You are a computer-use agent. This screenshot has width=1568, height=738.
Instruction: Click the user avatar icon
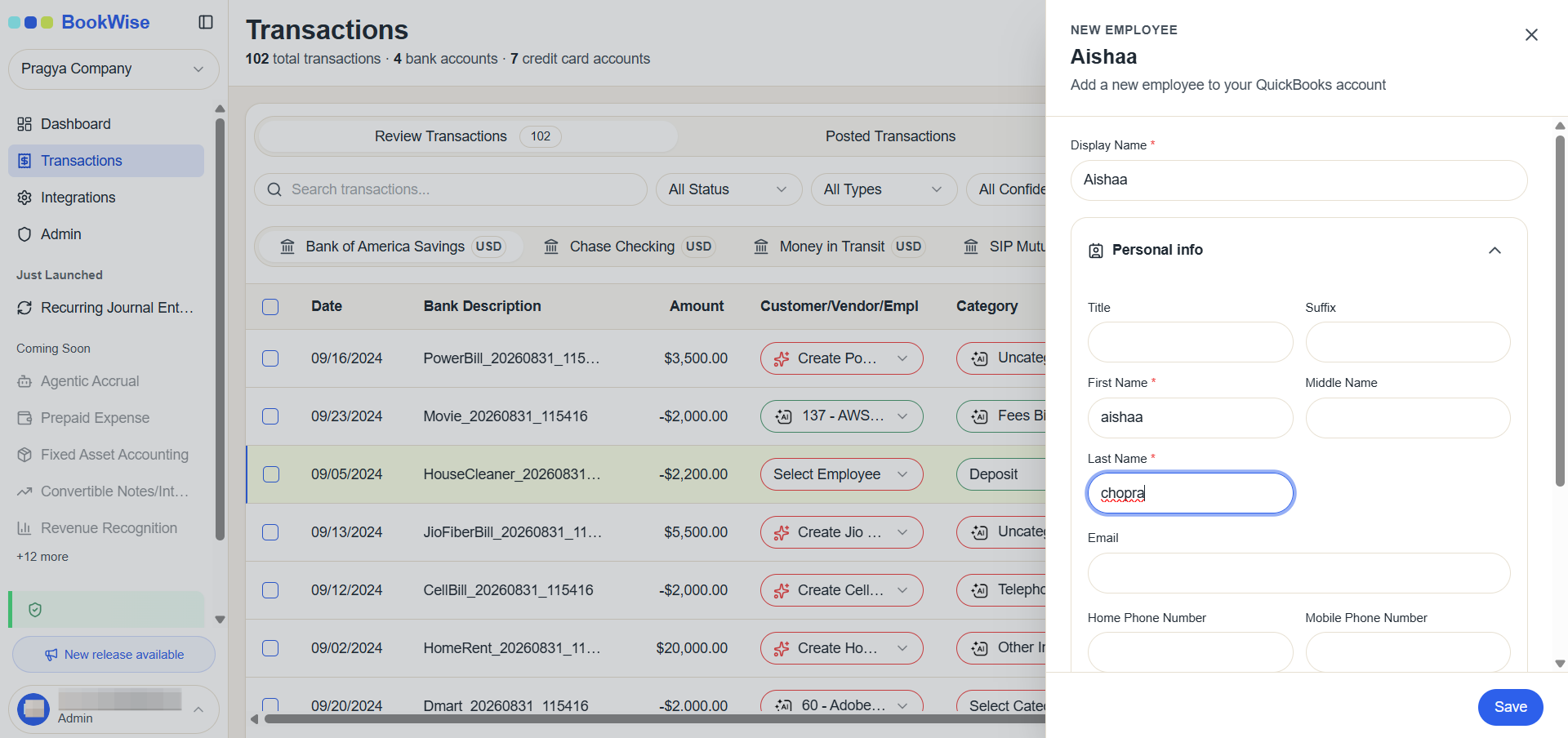click(33, 709)
